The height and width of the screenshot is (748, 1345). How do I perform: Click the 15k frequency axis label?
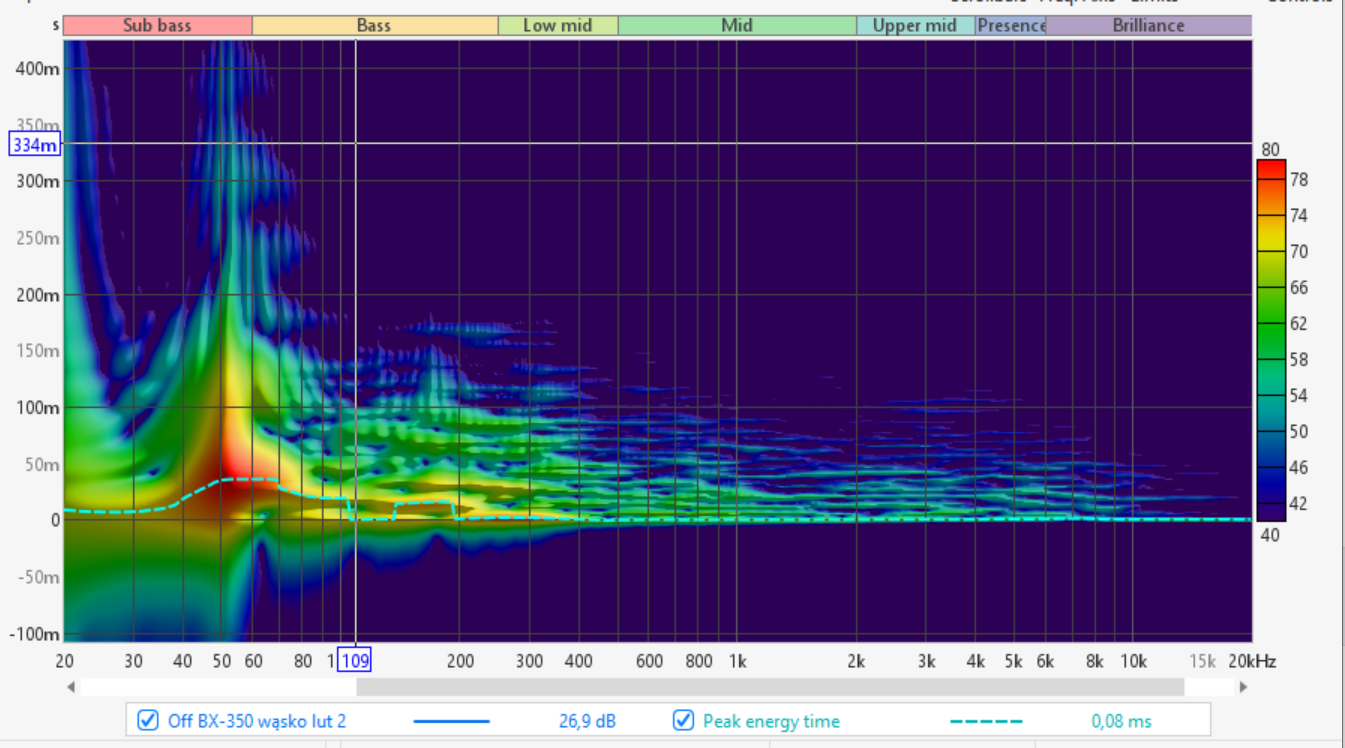(x=1202, y=661)
